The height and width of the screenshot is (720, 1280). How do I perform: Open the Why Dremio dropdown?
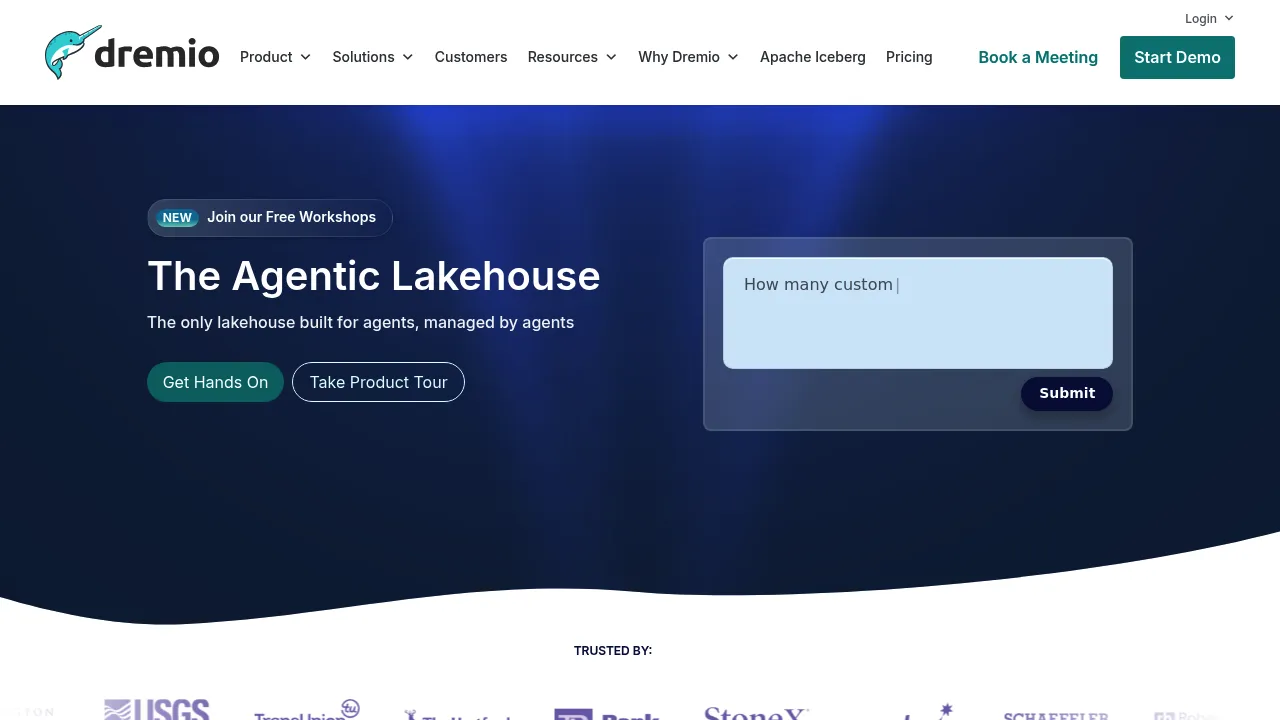click(x=688, y=57)
